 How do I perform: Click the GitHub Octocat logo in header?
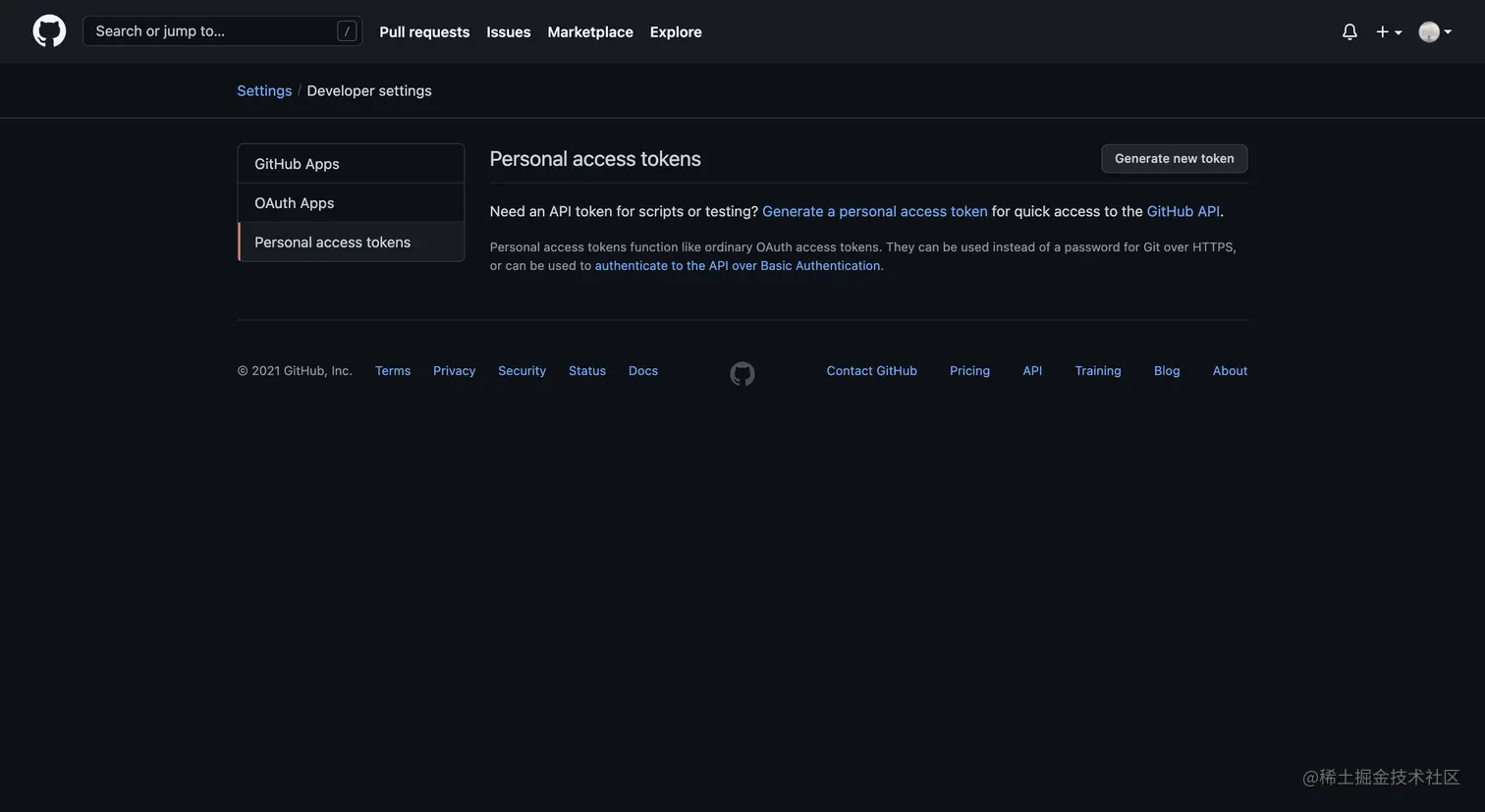tap(49, 31)
